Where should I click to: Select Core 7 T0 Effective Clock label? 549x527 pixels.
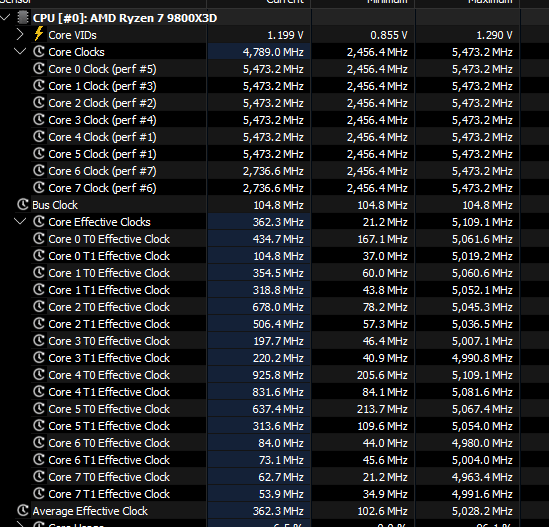(109, 477)
